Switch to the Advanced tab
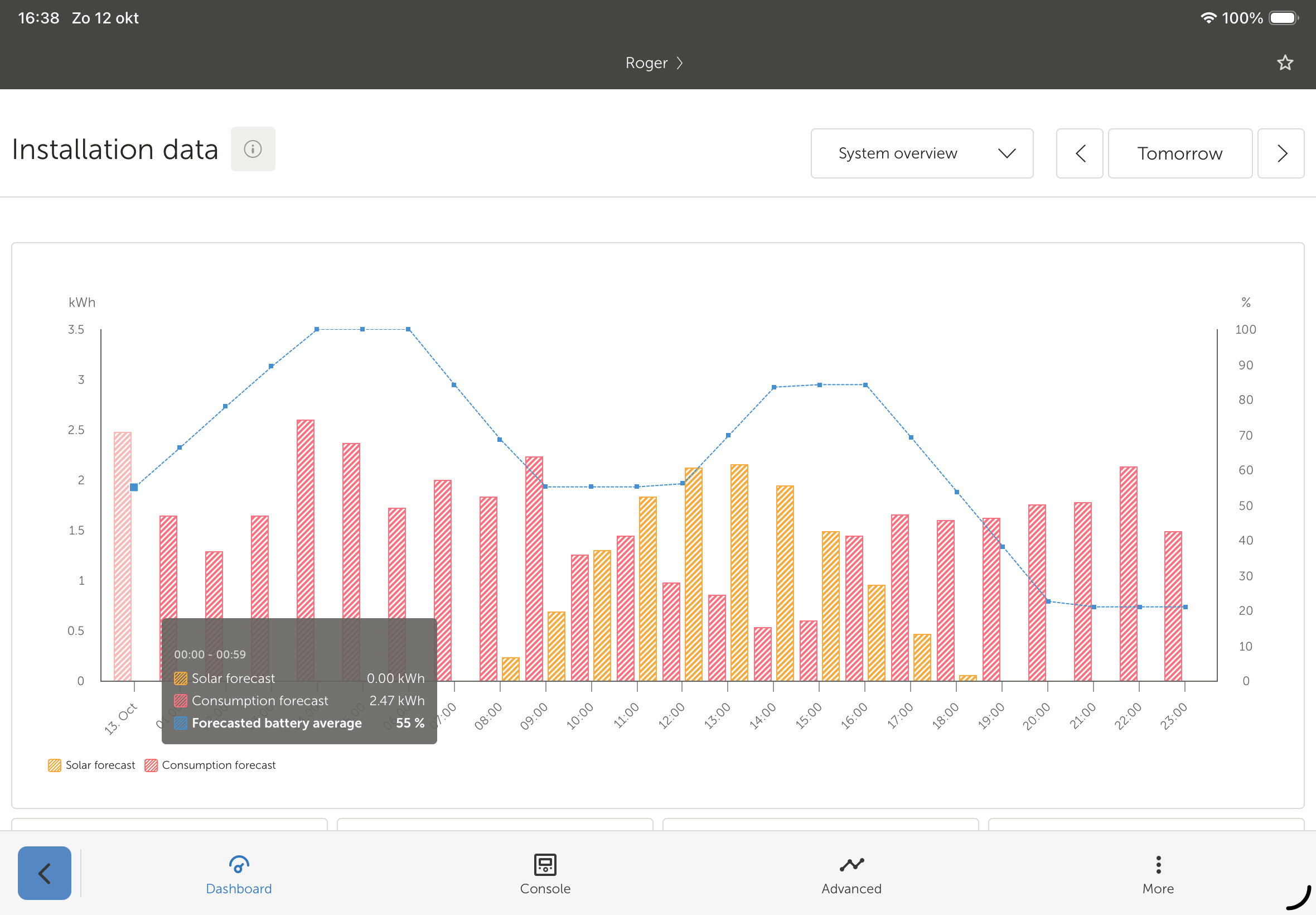This screenshot has height=915, width=1316. [x=851, y=888]
